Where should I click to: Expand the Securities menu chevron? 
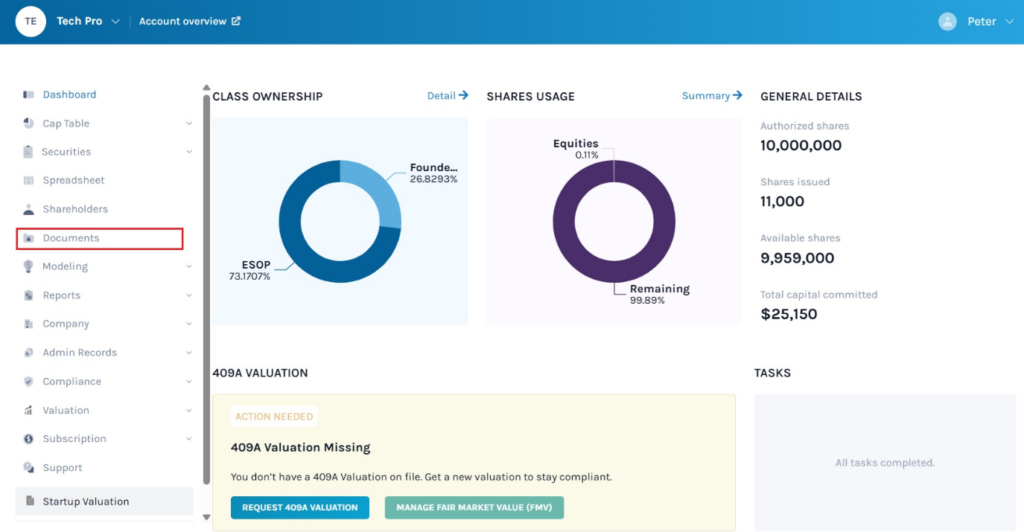[x=189, y=153]
